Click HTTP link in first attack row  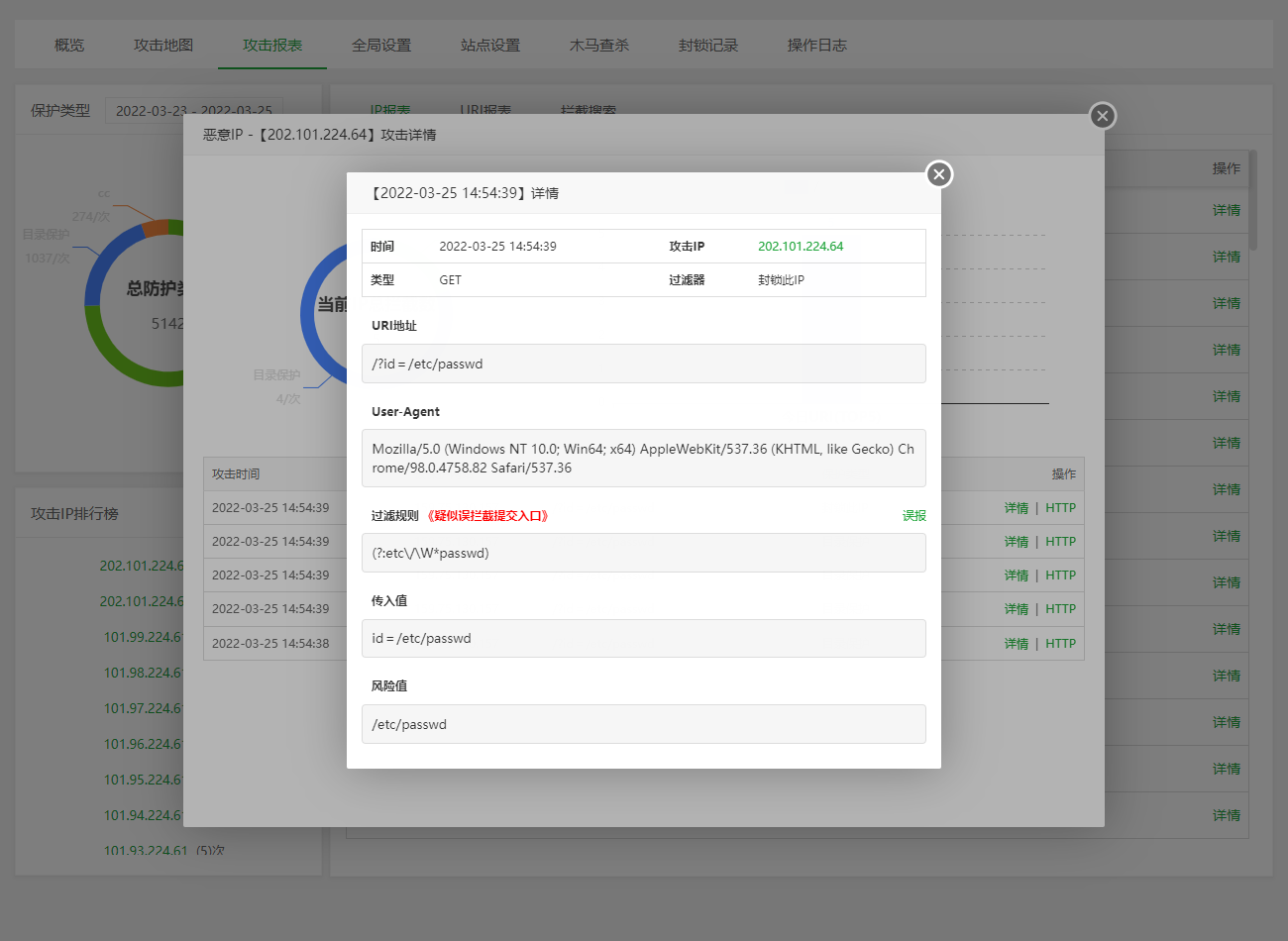[1060, 508]
